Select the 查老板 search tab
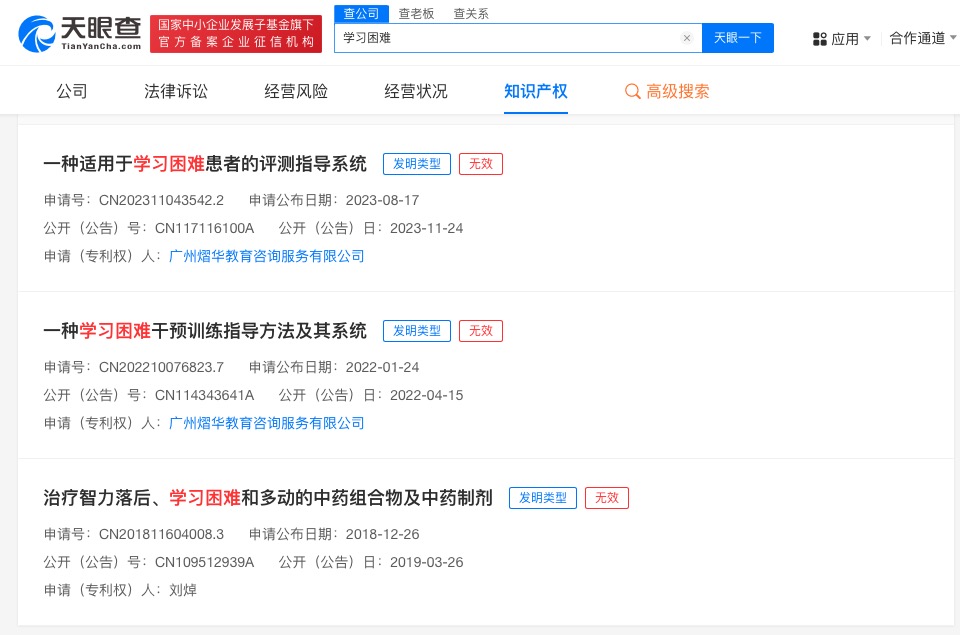Screen dimensions: 960x635 coord(416,13)
